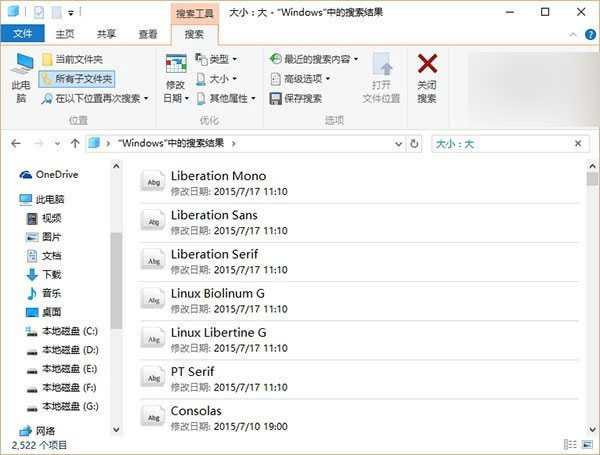Open the Desktop folder in the sidebar
Screen dimensions: 600x455
point(44,312)
